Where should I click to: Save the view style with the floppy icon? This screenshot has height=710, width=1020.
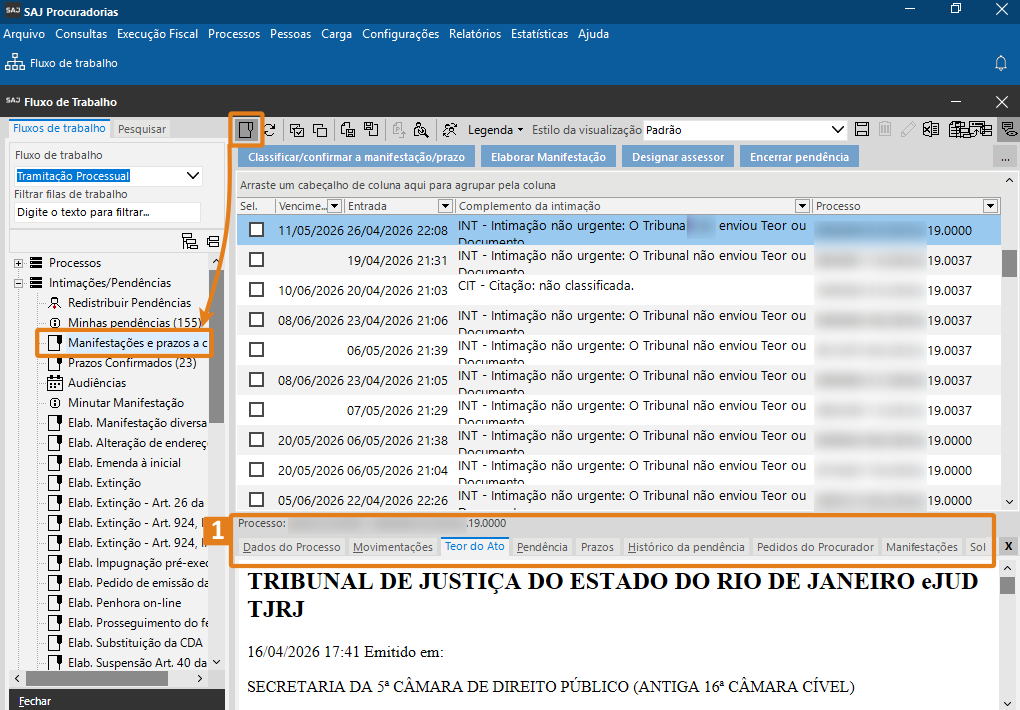click(862, 129)
